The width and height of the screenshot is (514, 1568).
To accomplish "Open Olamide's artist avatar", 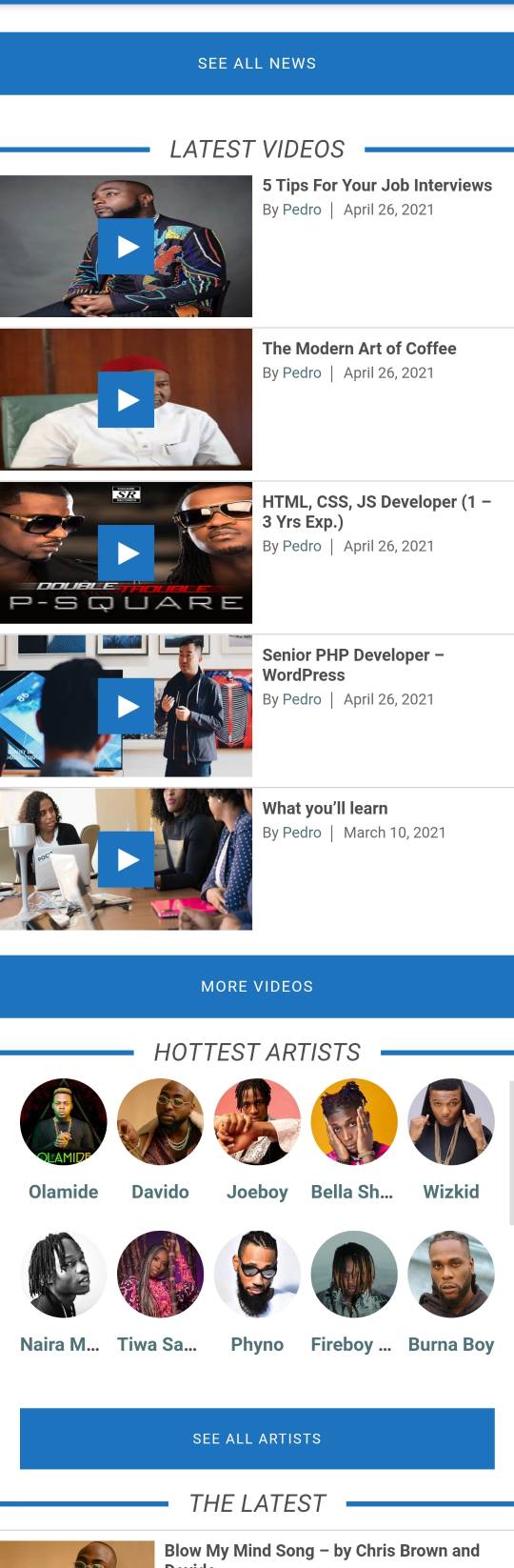I will [x=64, y=1122].
